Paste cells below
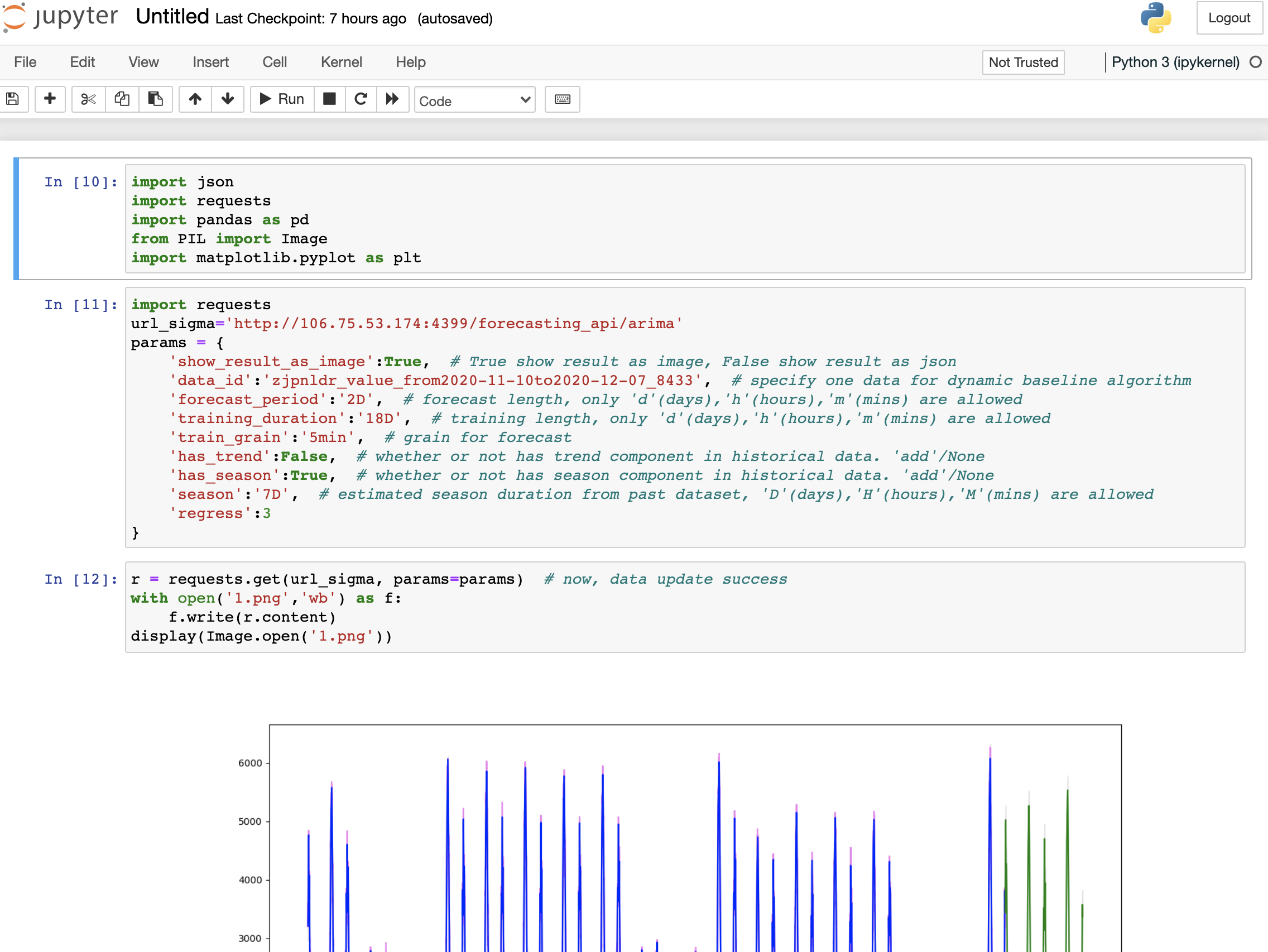 [x=155, y=99]
